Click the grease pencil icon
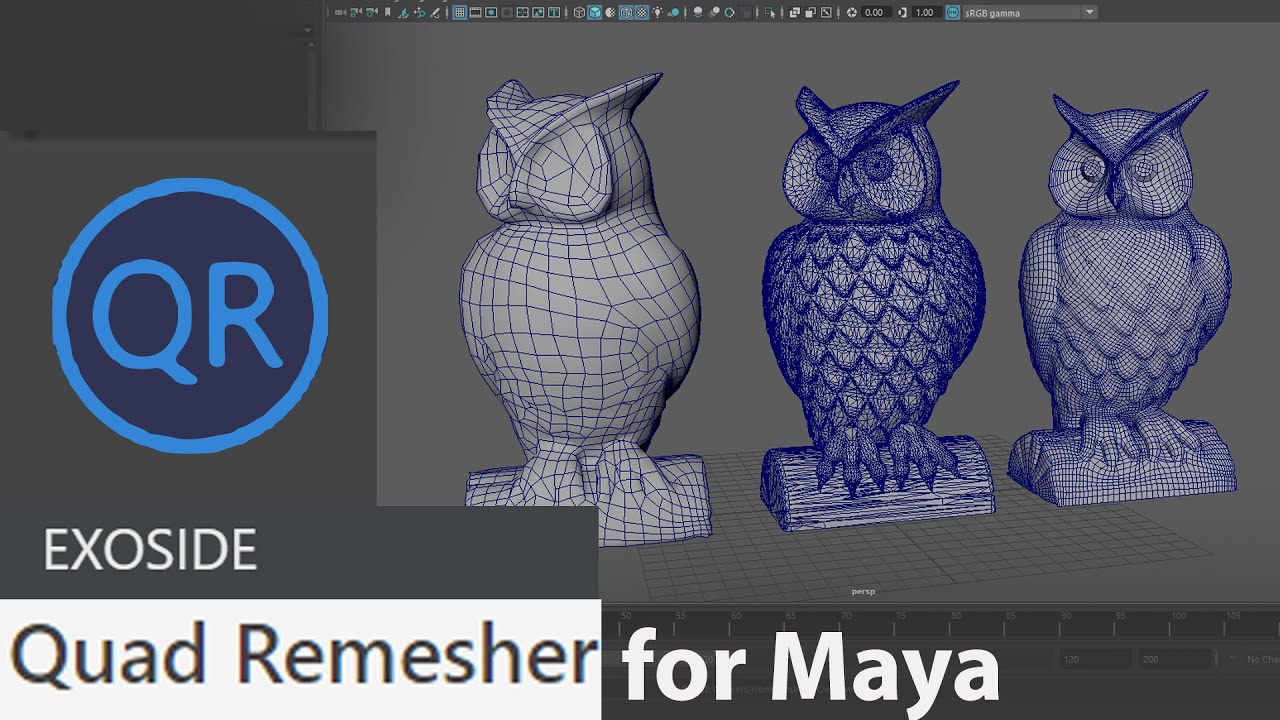The height and width of the screenshot is (720, 1280). 435,13
